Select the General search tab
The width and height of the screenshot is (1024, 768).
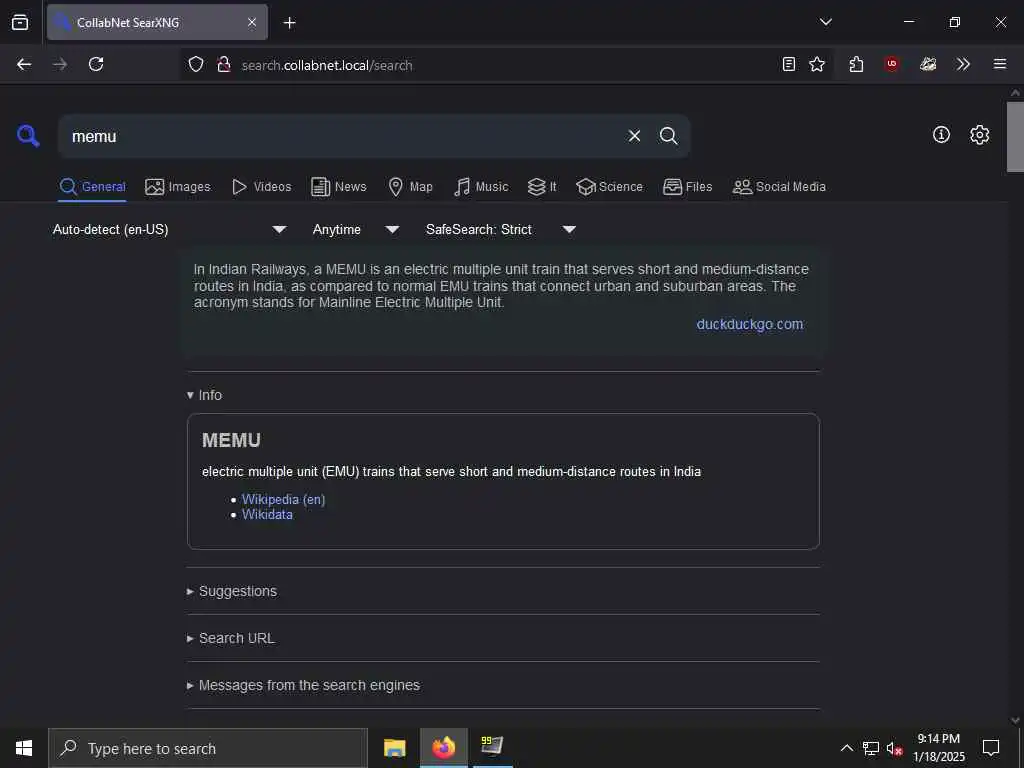point(92,187)
